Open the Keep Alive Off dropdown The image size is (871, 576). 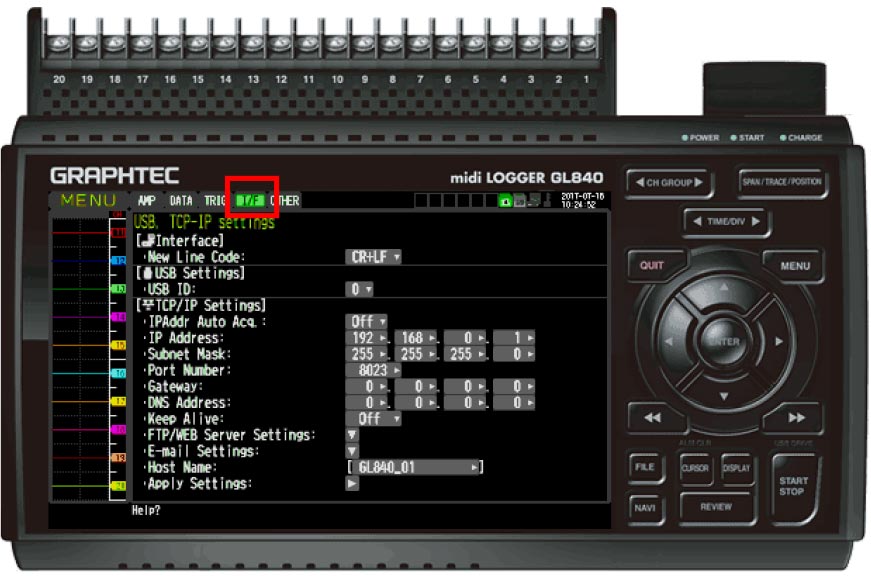pos(373,419)
